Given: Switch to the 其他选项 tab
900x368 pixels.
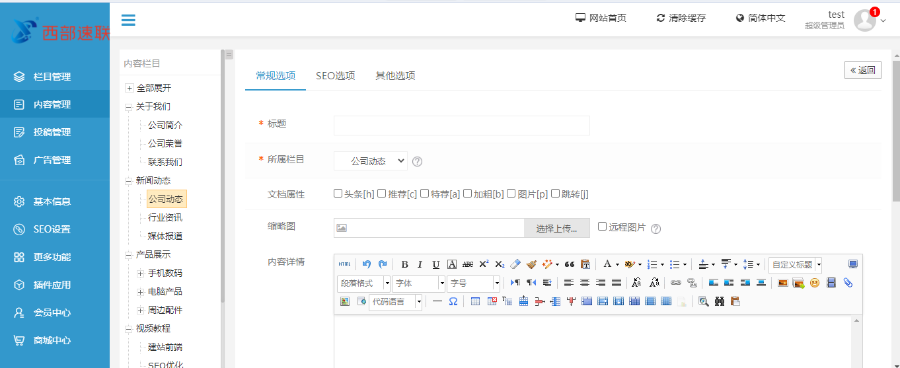Looking at the screenshot, I should pyautogui.click(x=395, y=76).
